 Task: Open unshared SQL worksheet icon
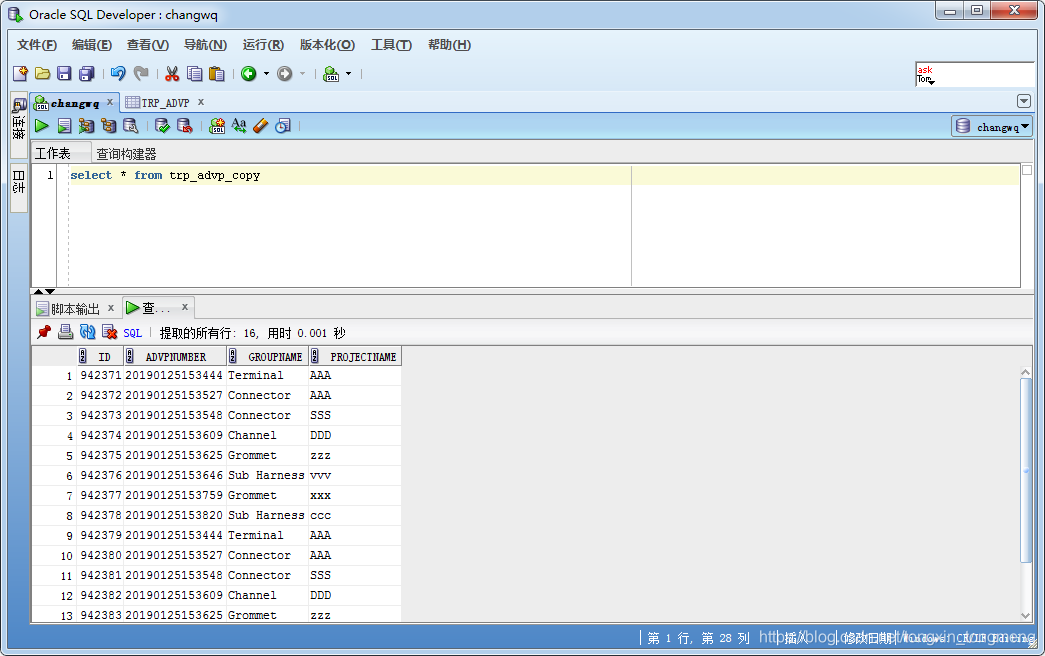(217, 126)
